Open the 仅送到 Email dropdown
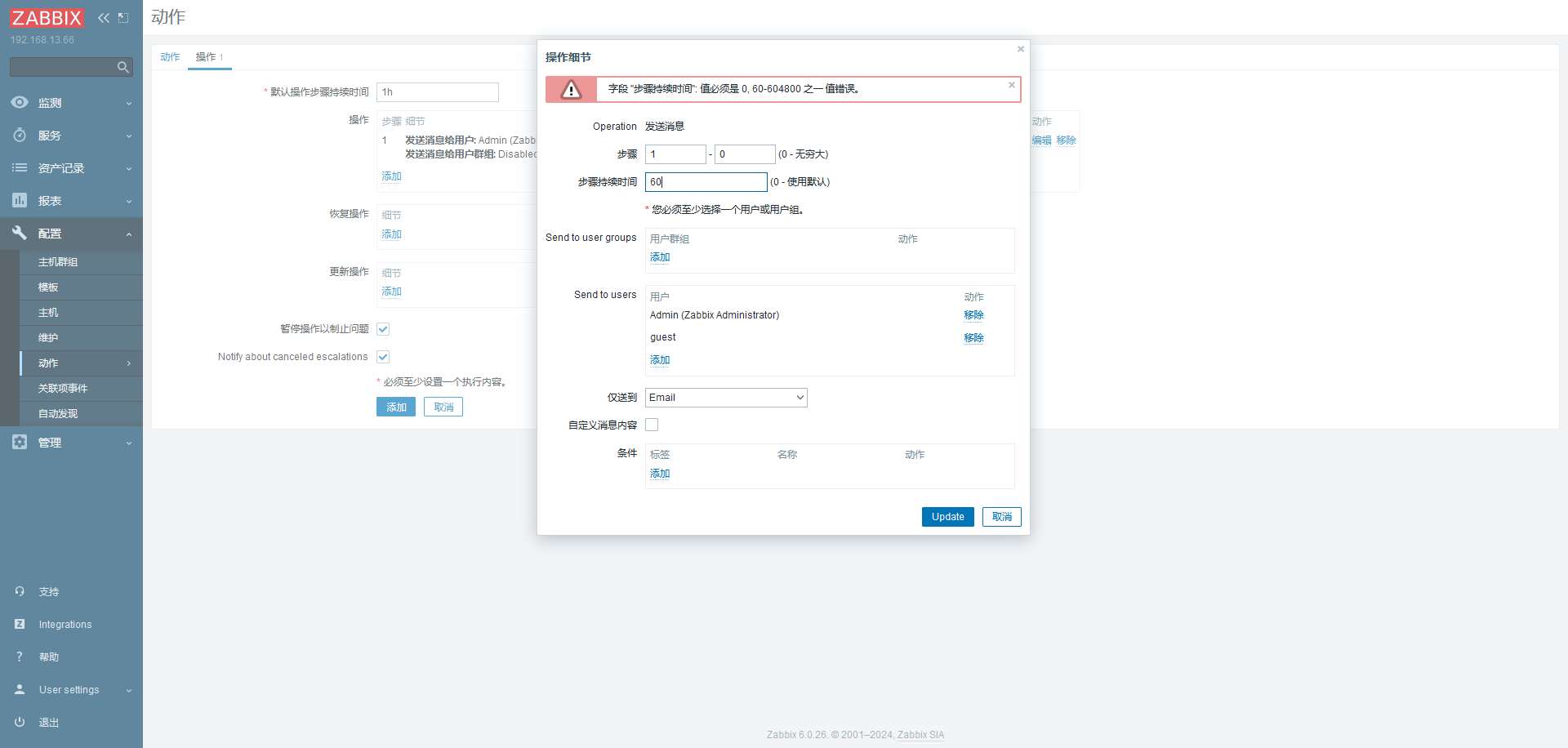 [x=725, y=398]
